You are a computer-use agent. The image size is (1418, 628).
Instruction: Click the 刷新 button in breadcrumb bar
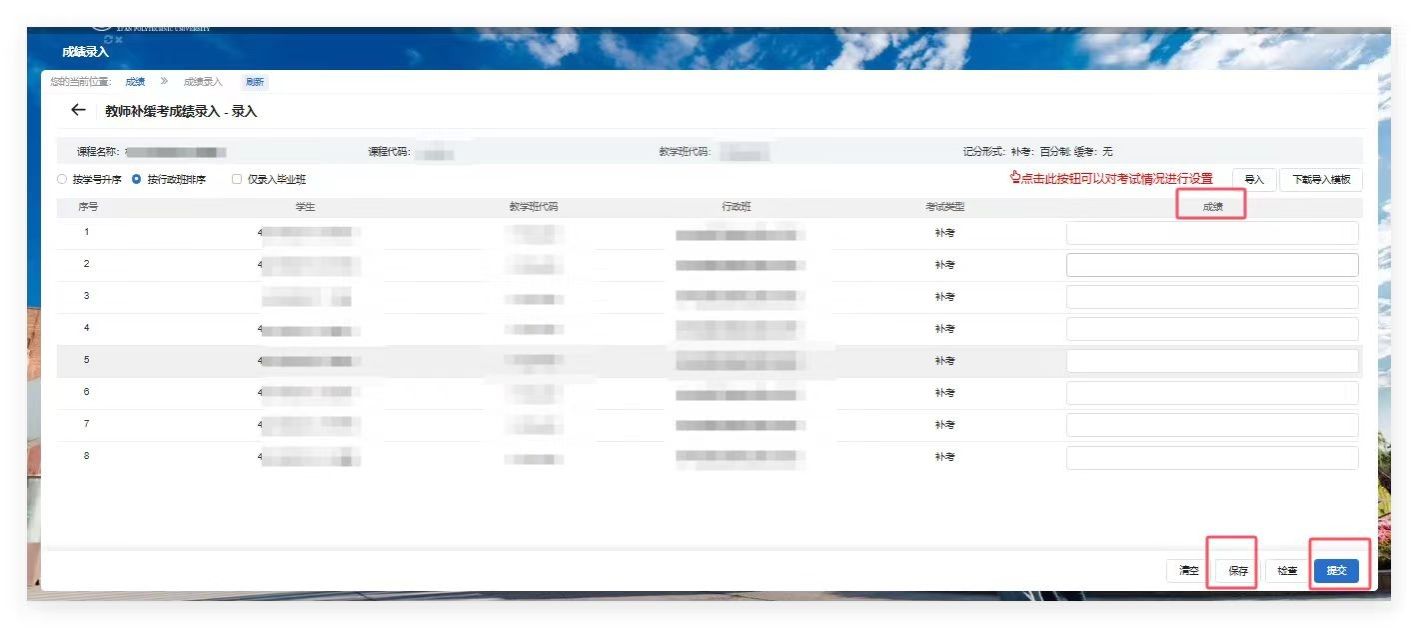click(x=255, y=82)
